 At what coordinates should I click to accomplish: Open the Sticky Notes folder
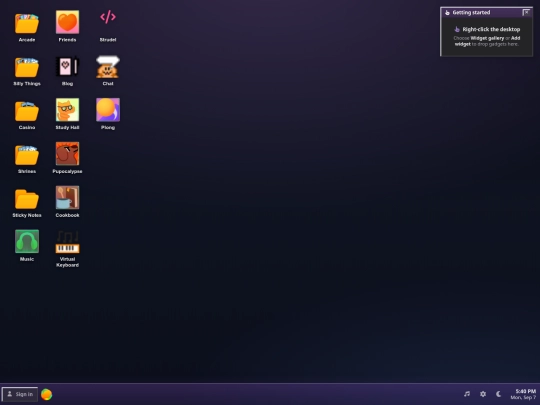27,199
